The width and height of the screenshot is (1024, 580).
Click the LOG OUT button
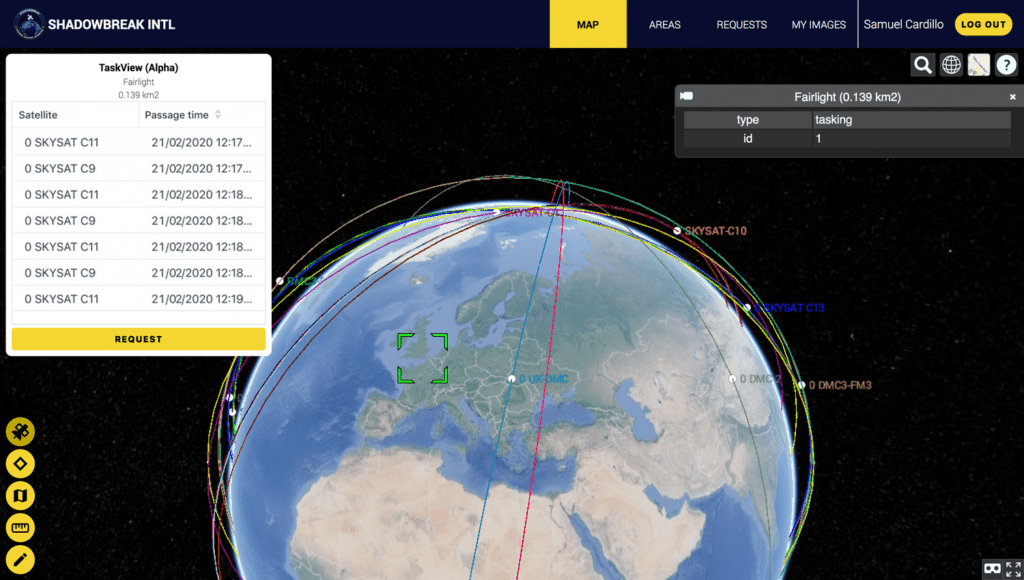(x=982, y=25)
